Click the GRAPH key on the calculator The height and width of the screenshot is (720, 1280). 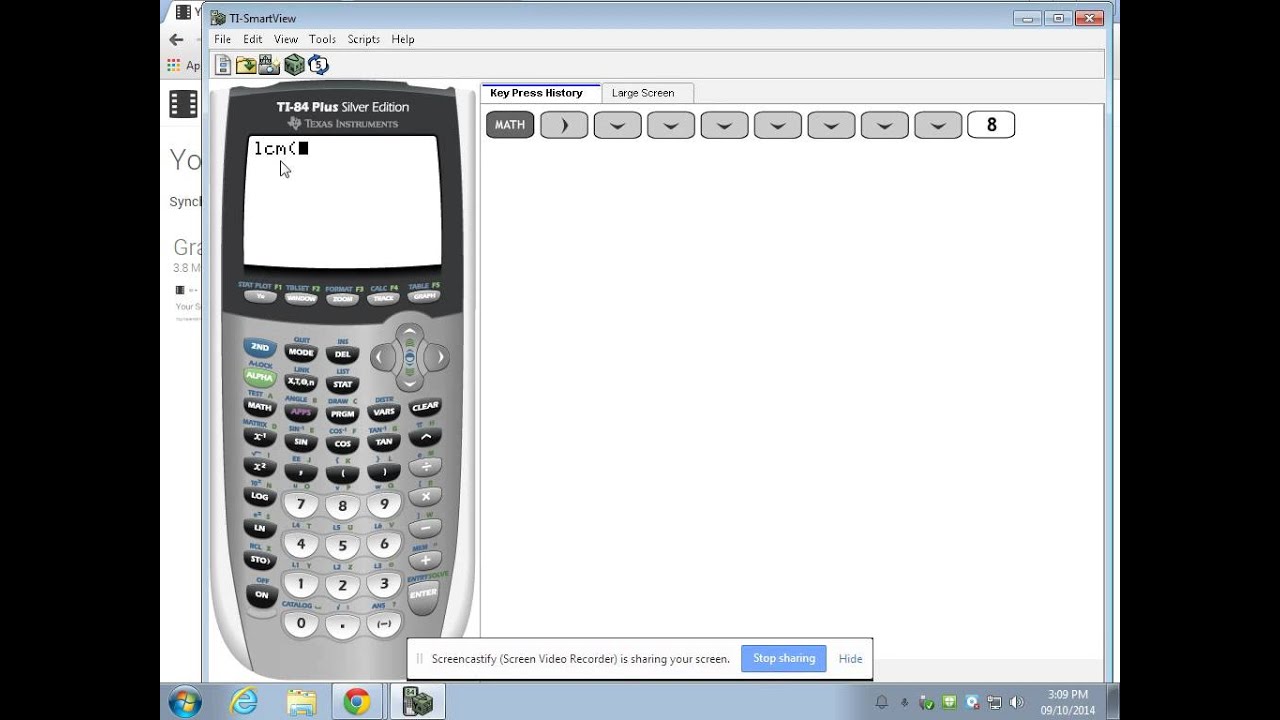point(424,296)
